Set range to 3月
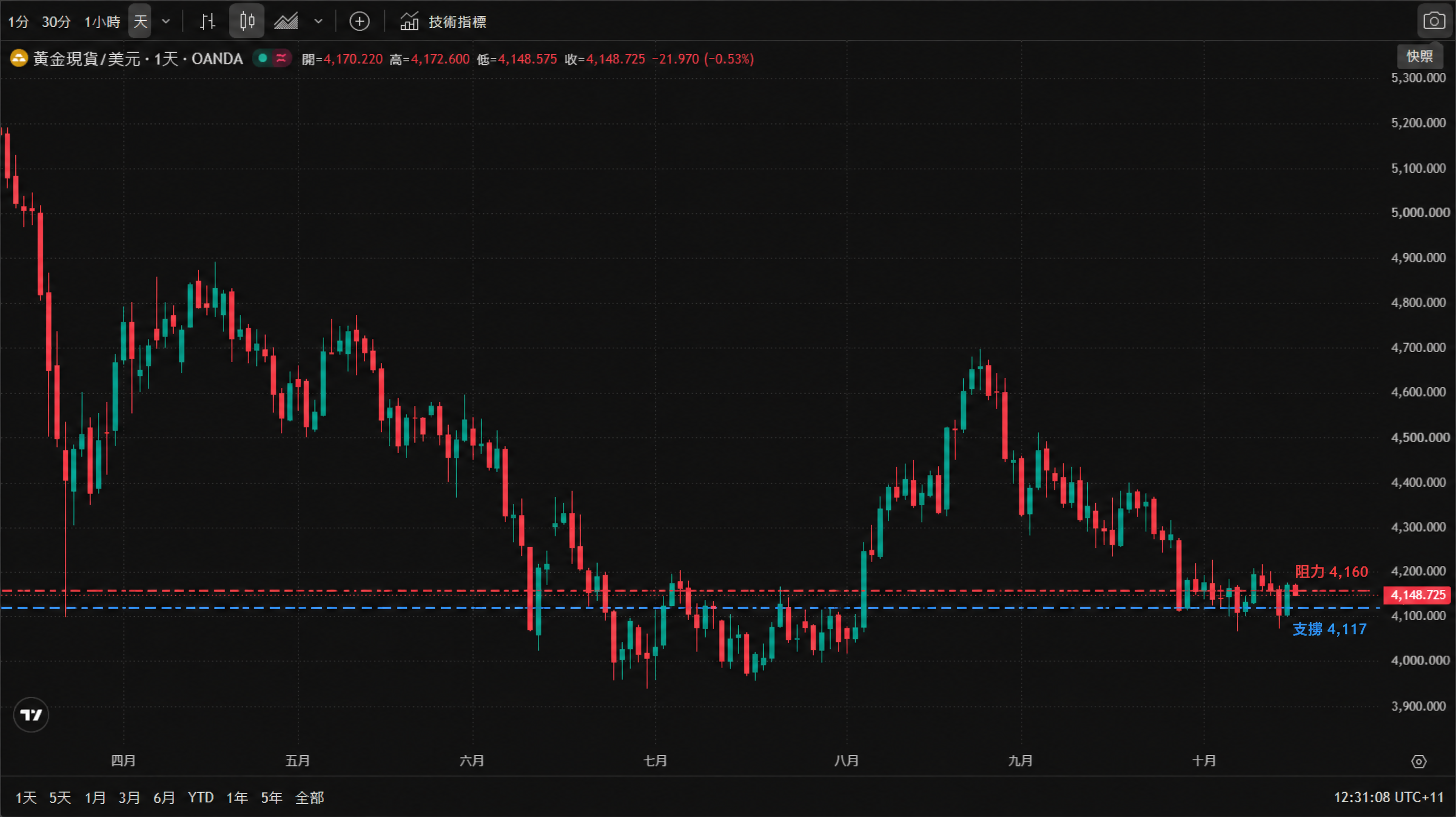1456x817 pixels. (129, 797)
